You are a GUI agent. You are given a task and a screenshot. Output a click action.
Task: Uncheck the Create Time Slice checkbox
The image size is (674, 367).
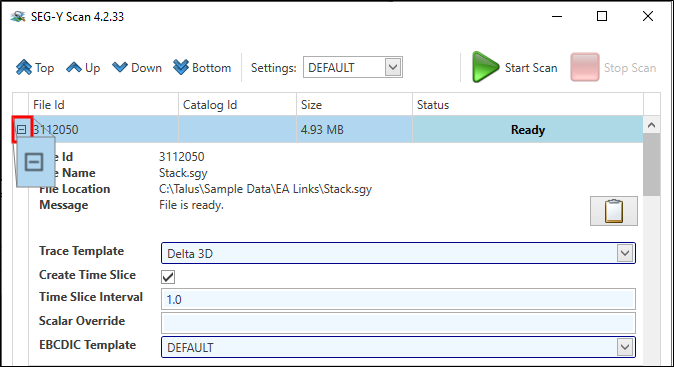(x=168, y=277)
